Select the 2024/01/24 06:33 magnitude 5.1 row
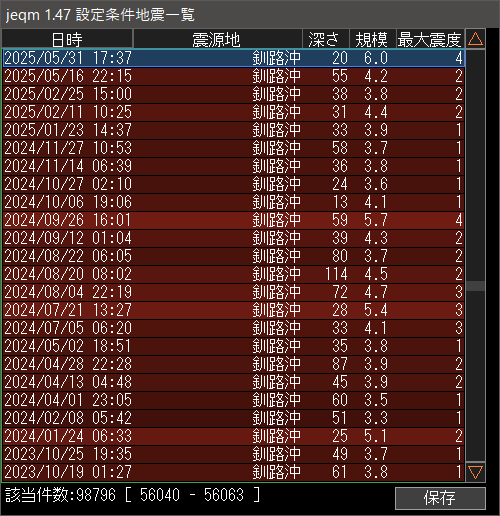Viewport: 500px width, 516px height. [233, 436]
